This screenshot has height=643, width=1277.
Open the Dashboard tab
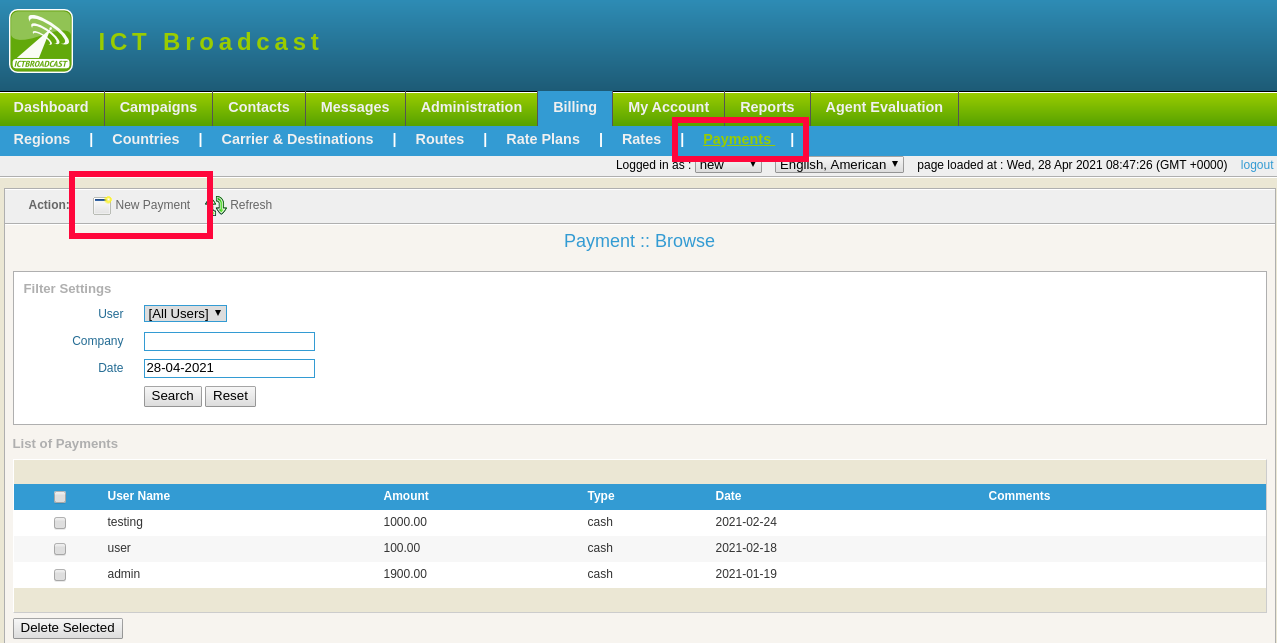click(51, 107)
